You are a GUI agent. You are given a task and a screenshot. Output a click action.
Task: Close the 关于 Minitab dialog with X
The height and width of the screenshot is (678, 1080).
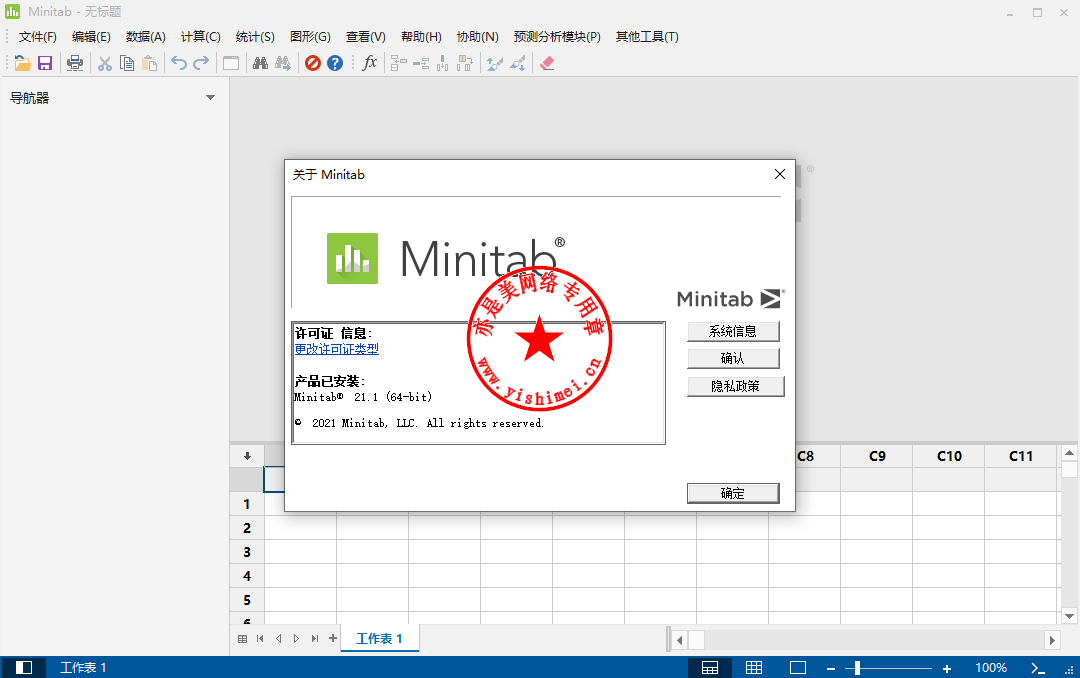point(780,174)
